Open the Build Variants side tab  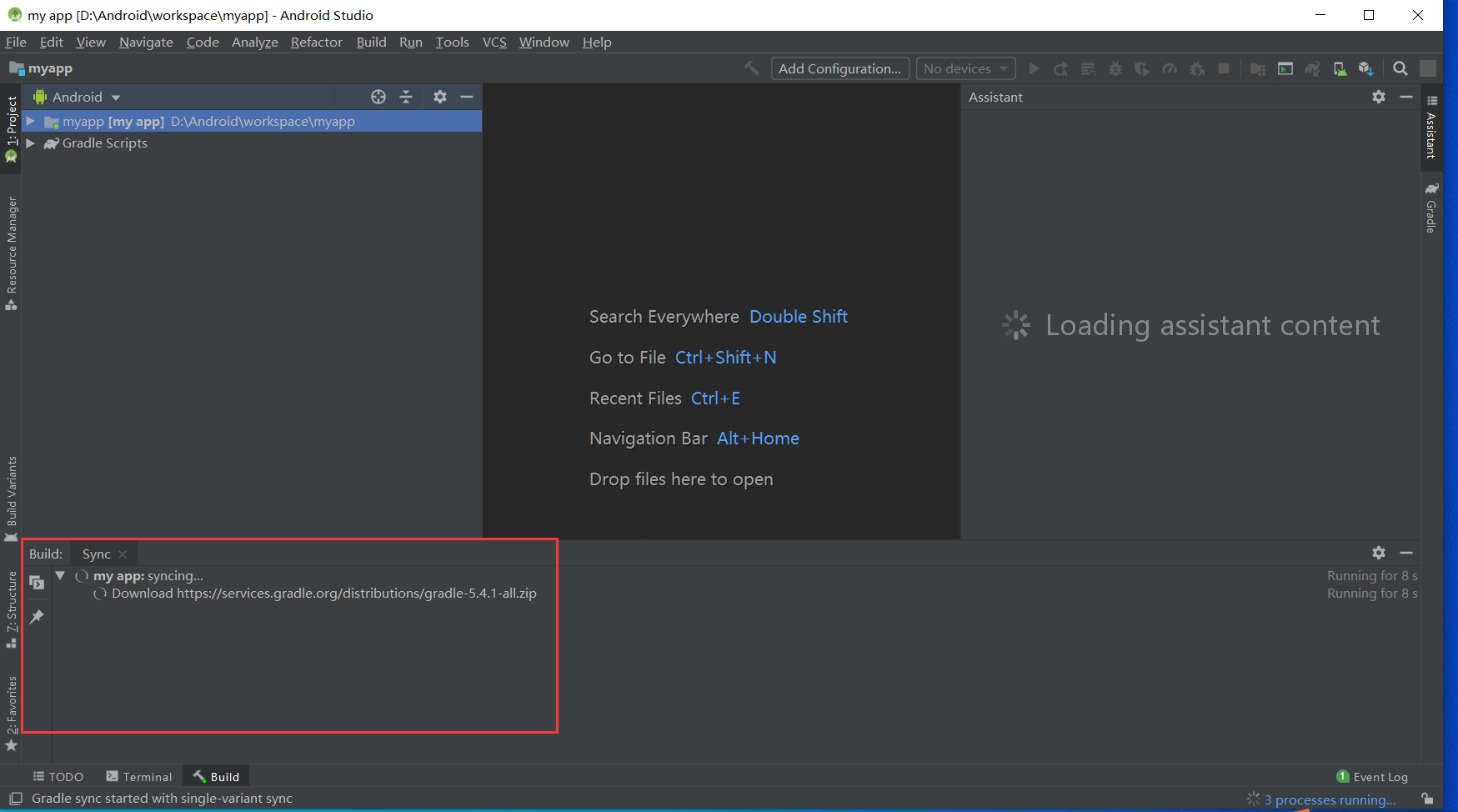tap(11, 499)
